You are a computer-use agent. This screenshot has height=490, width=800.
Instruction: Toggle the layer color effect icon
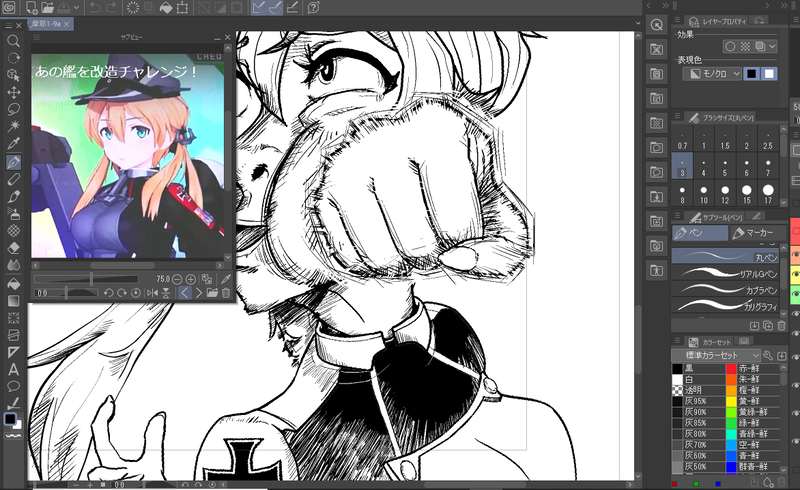760,46
